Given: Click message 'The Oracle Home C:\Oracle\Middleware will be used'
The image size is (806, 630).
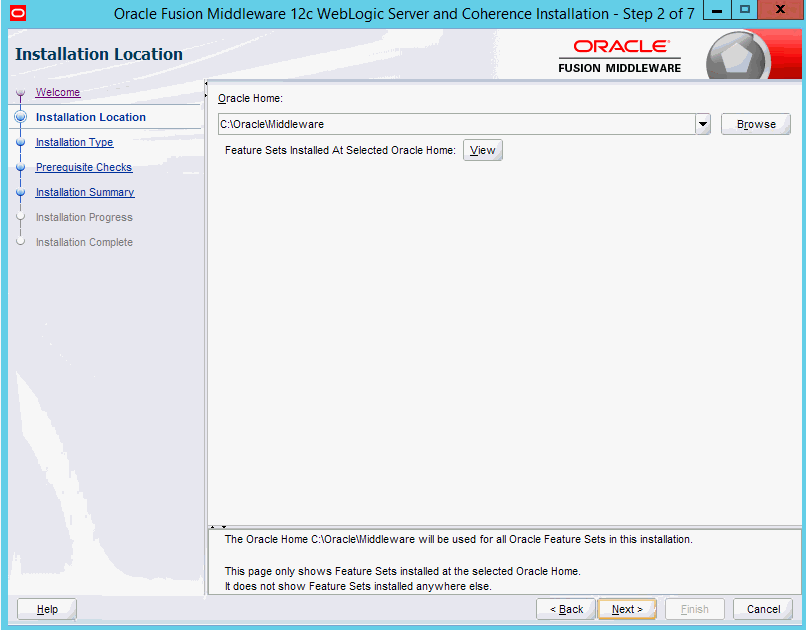Looking at the screenshot, I should 459,539.
